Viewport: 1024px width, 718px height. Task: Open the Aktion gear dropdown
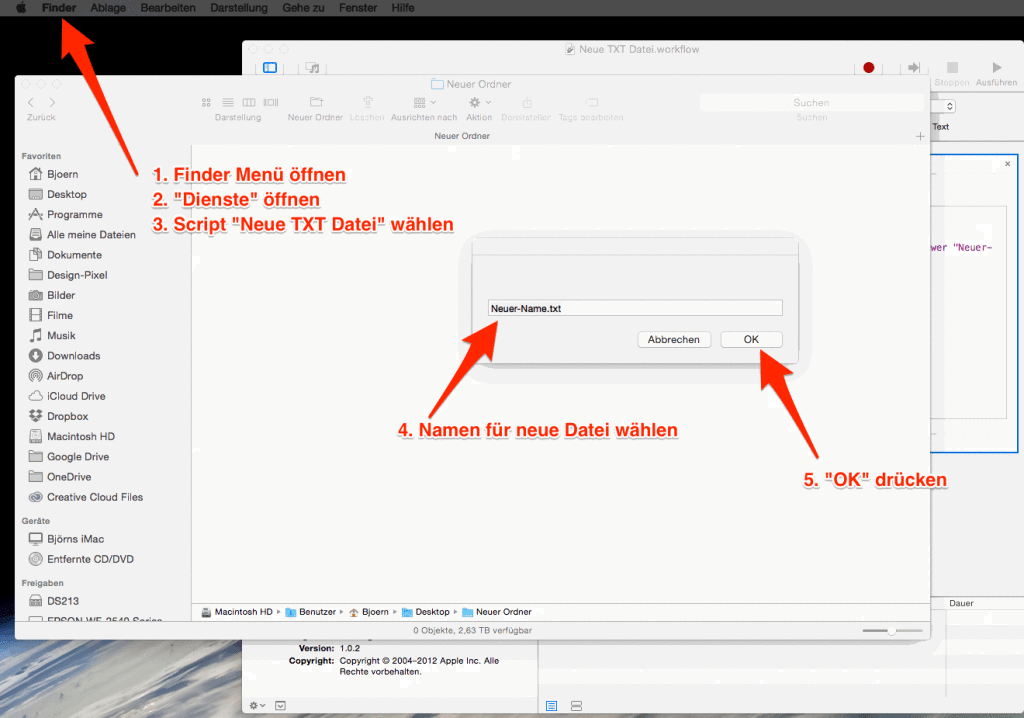[x=479, y=103]
